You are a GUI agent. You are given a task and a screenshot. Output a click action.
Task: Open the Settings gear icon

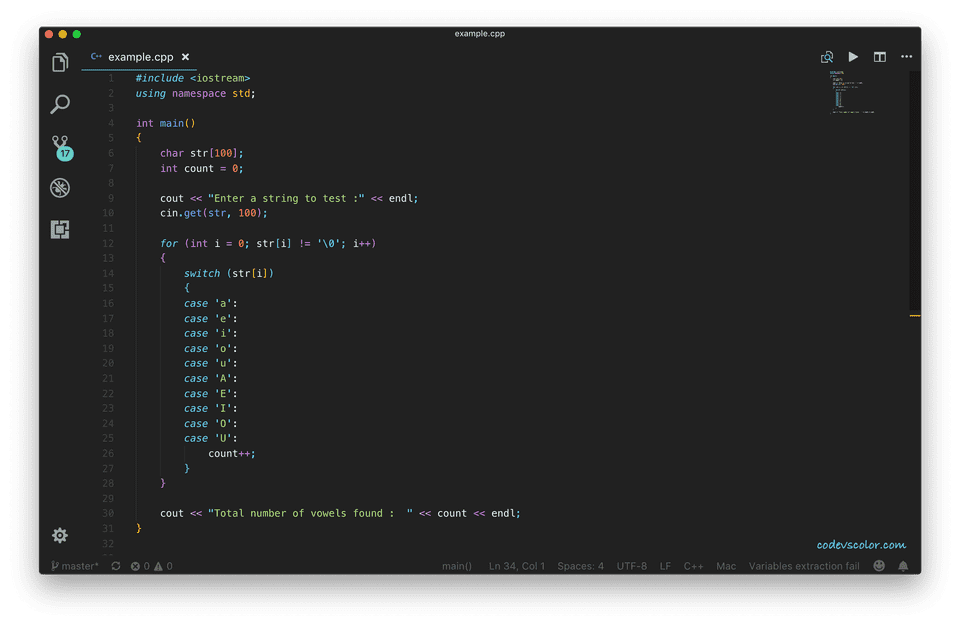click(59, 535)
